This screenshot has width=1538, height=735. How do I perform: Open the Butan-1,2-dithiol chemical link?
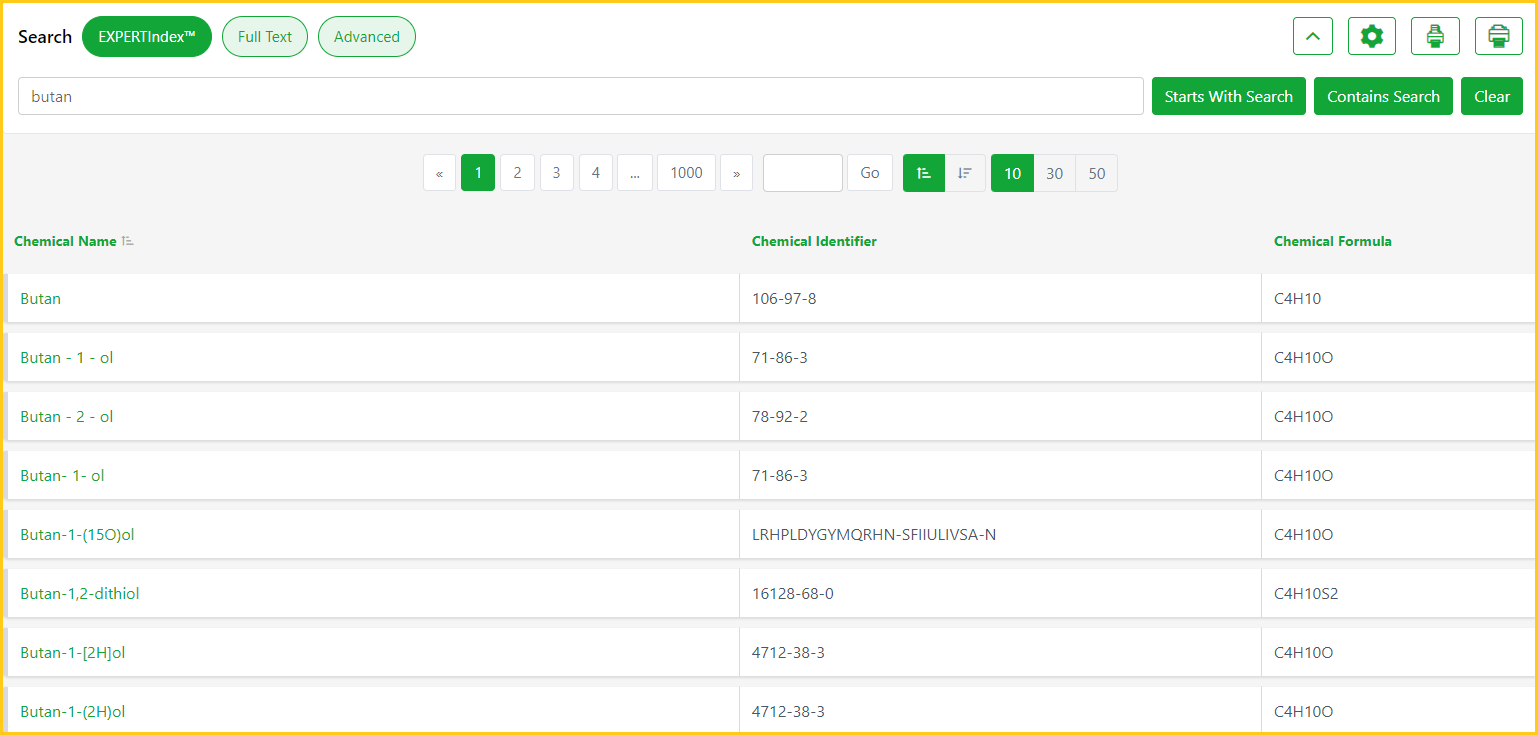(80, 594)
